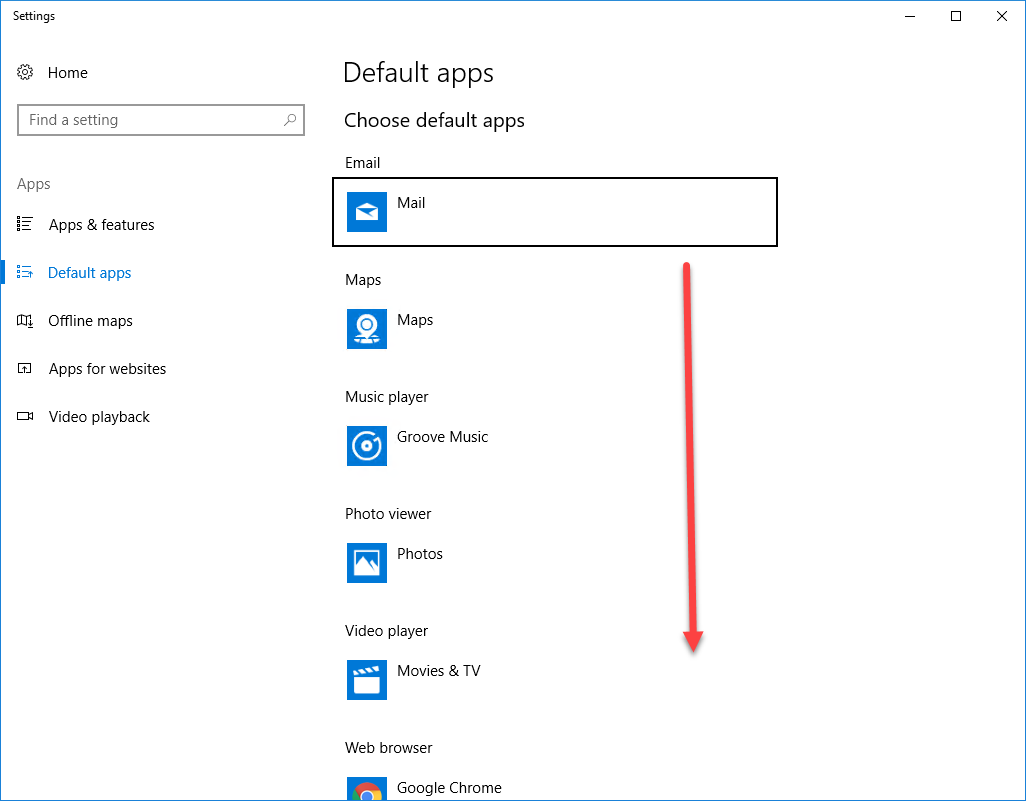Click the Home gear icon in sidebar
The width and height of the screenshot is (1026, 801).
[x=24, y=72]
